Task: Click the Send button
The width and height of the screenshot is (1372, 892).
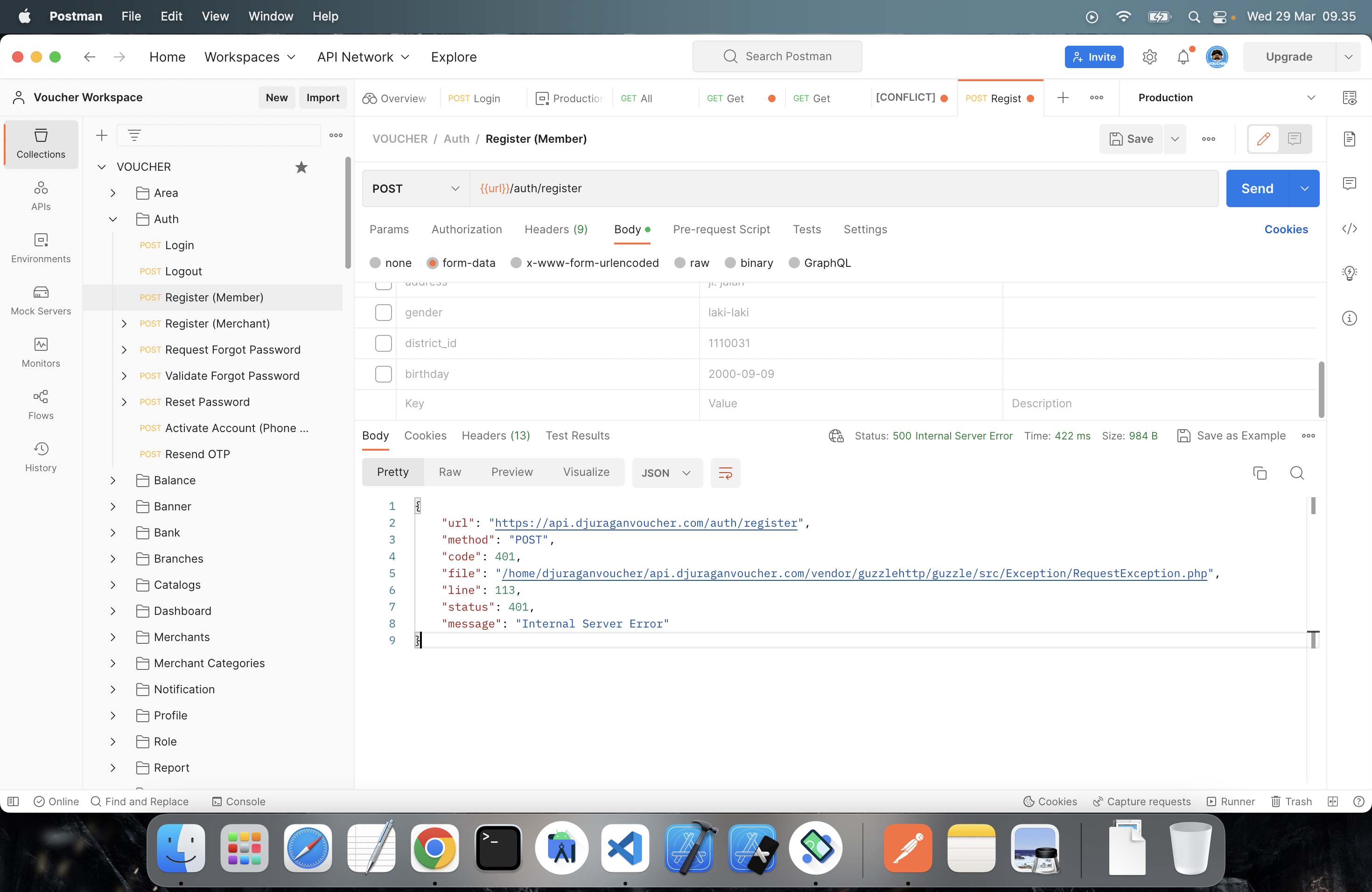Action: tap(1257, 188)
